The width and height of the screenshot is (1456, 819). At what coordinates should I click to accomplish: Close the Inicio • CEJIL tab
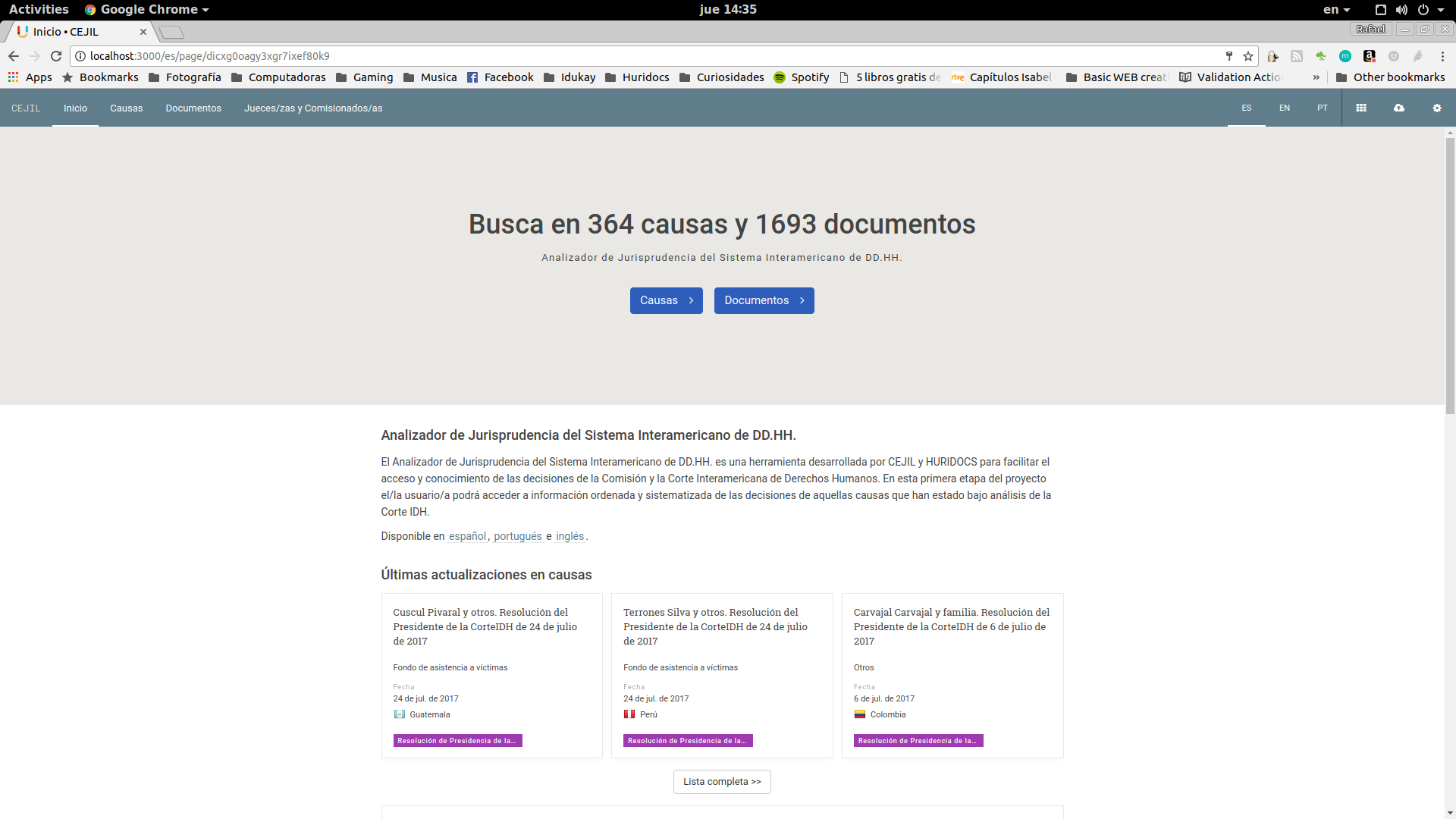click(x=143, y=32)
